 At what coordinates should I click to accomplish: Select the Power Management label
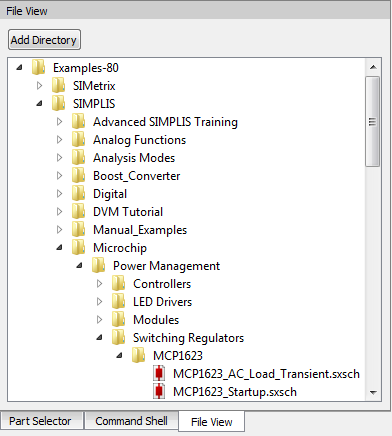(166, 266)
